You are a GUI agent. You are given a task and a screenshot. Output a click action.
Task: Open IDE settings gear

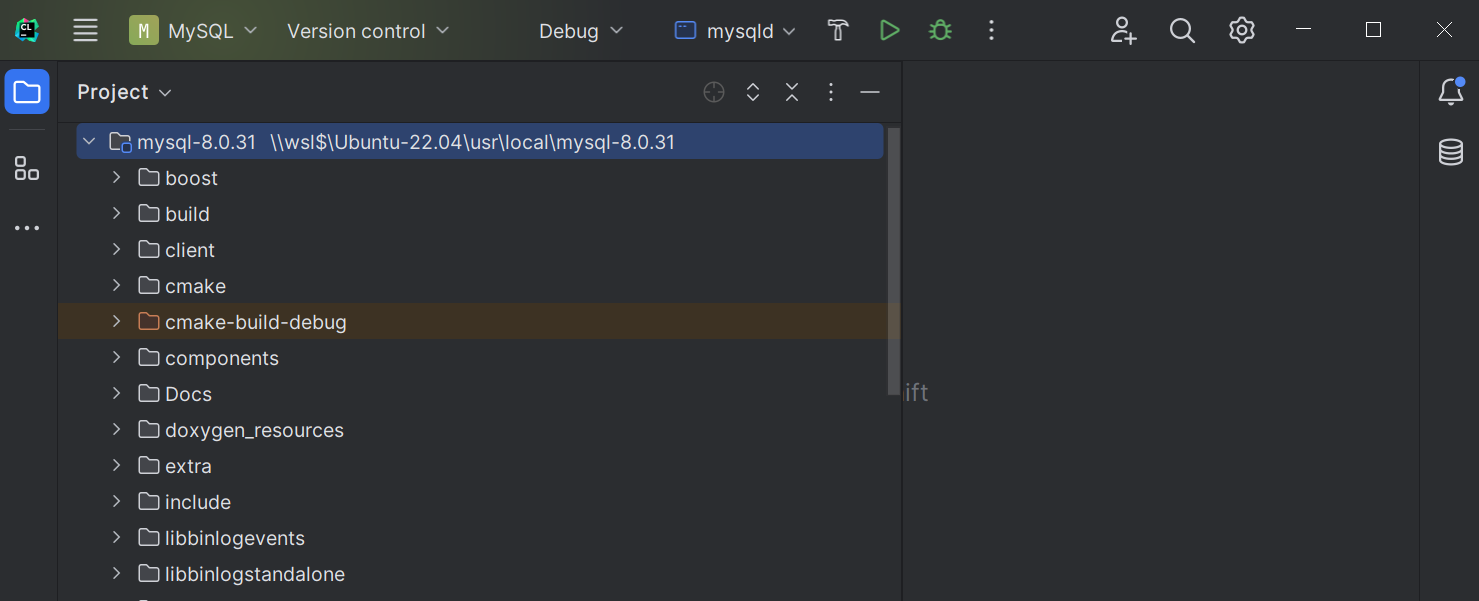tap(1241, 31)
